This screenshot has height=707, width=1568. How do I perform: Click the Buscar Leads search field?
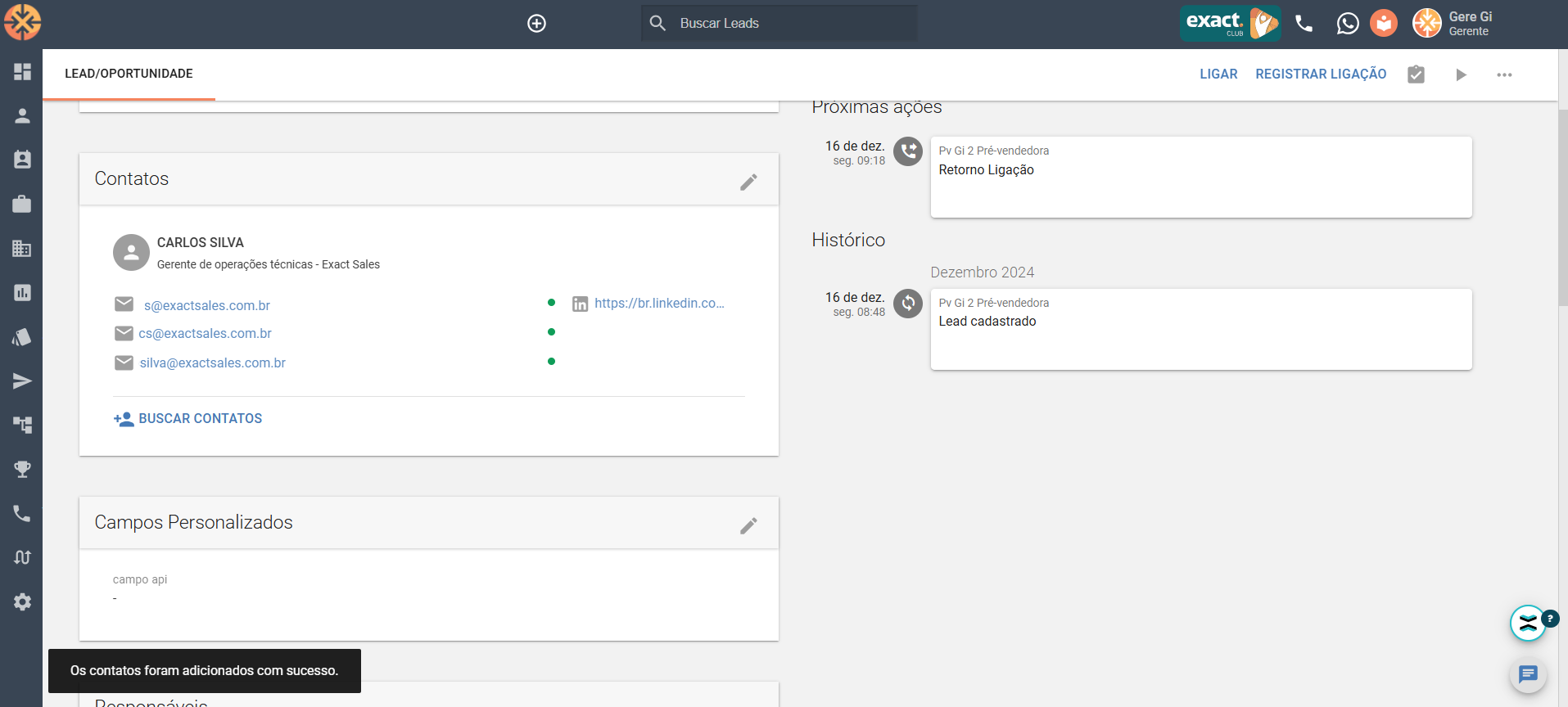779,23
